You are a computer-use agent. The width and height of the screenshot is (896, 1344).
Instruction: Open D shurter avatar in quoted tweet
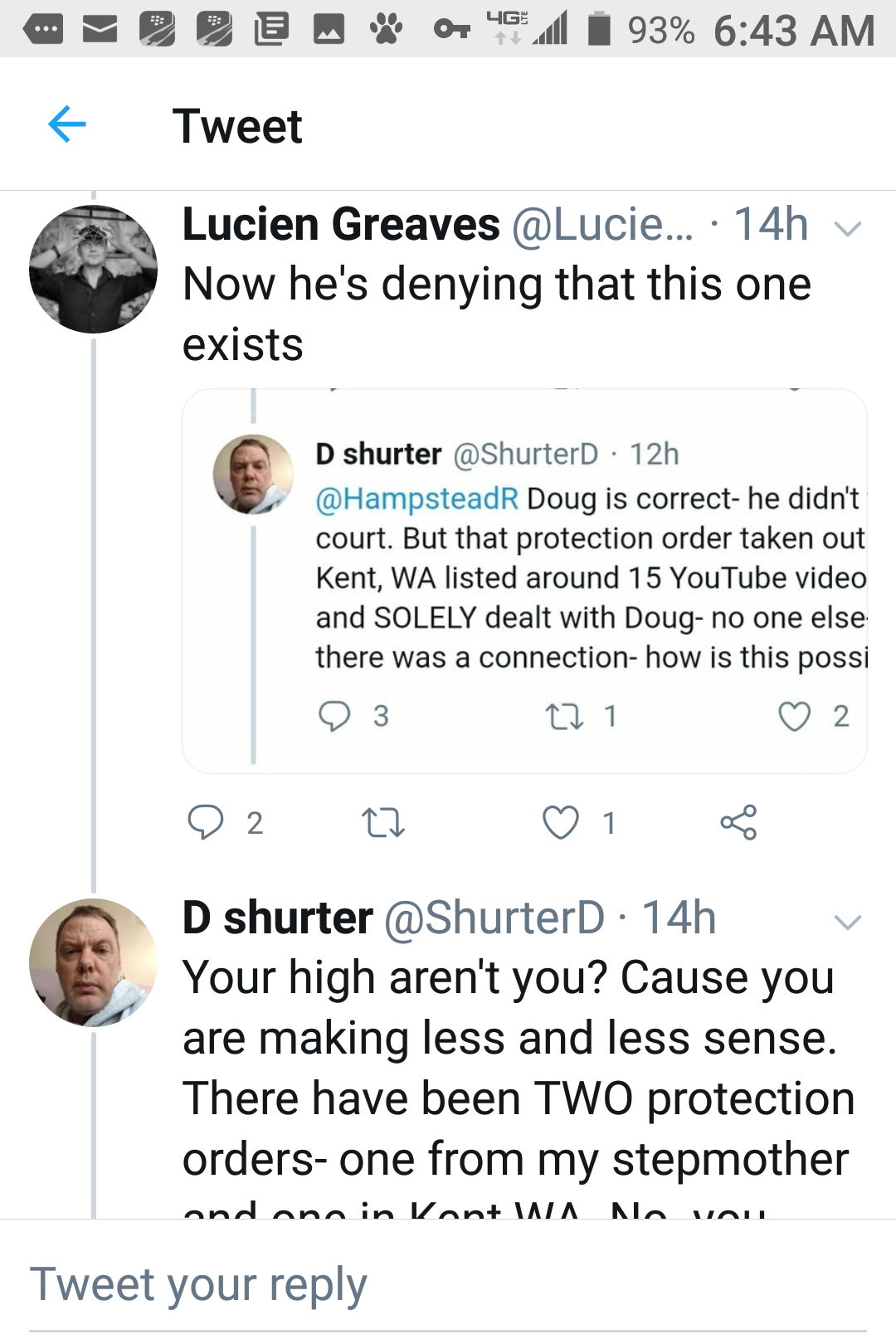click(253, 474)
